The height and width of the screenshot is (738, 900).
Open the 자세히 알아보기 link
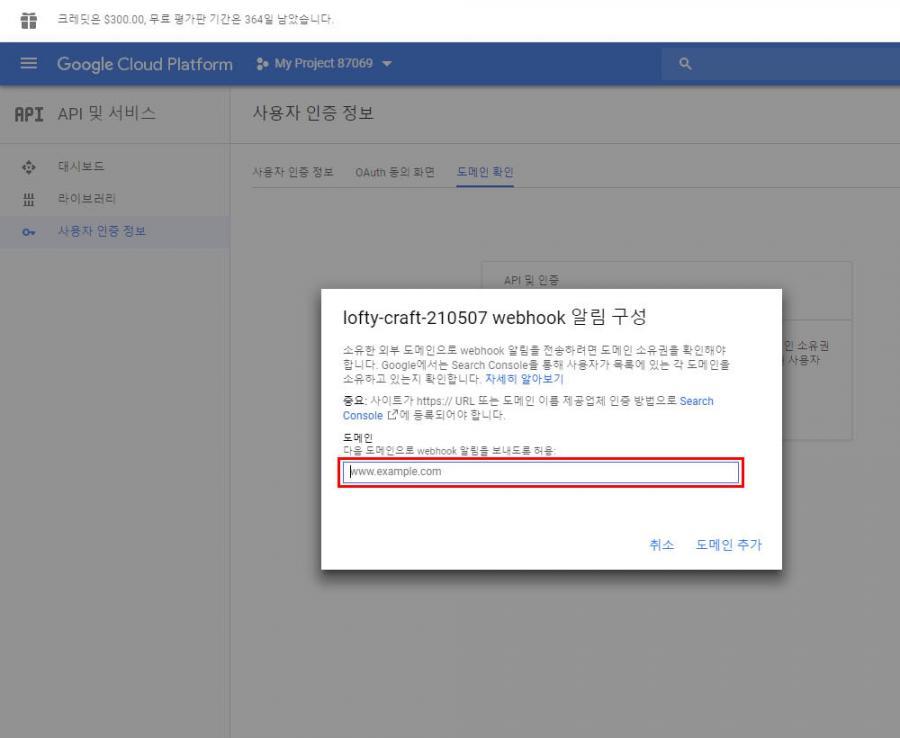coord(523,380)
